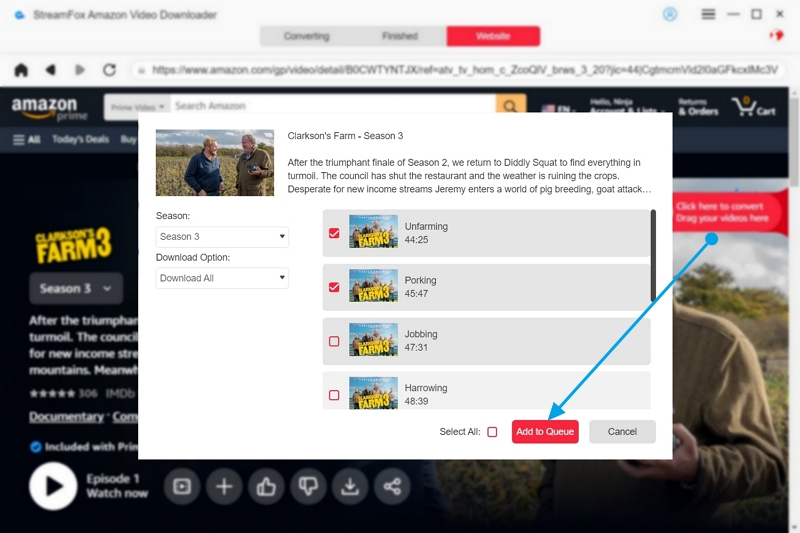This screenshot has height=533, width=800.
Task: Expand the Season 3 selector on Amazon page
Action: click(76, 288)
